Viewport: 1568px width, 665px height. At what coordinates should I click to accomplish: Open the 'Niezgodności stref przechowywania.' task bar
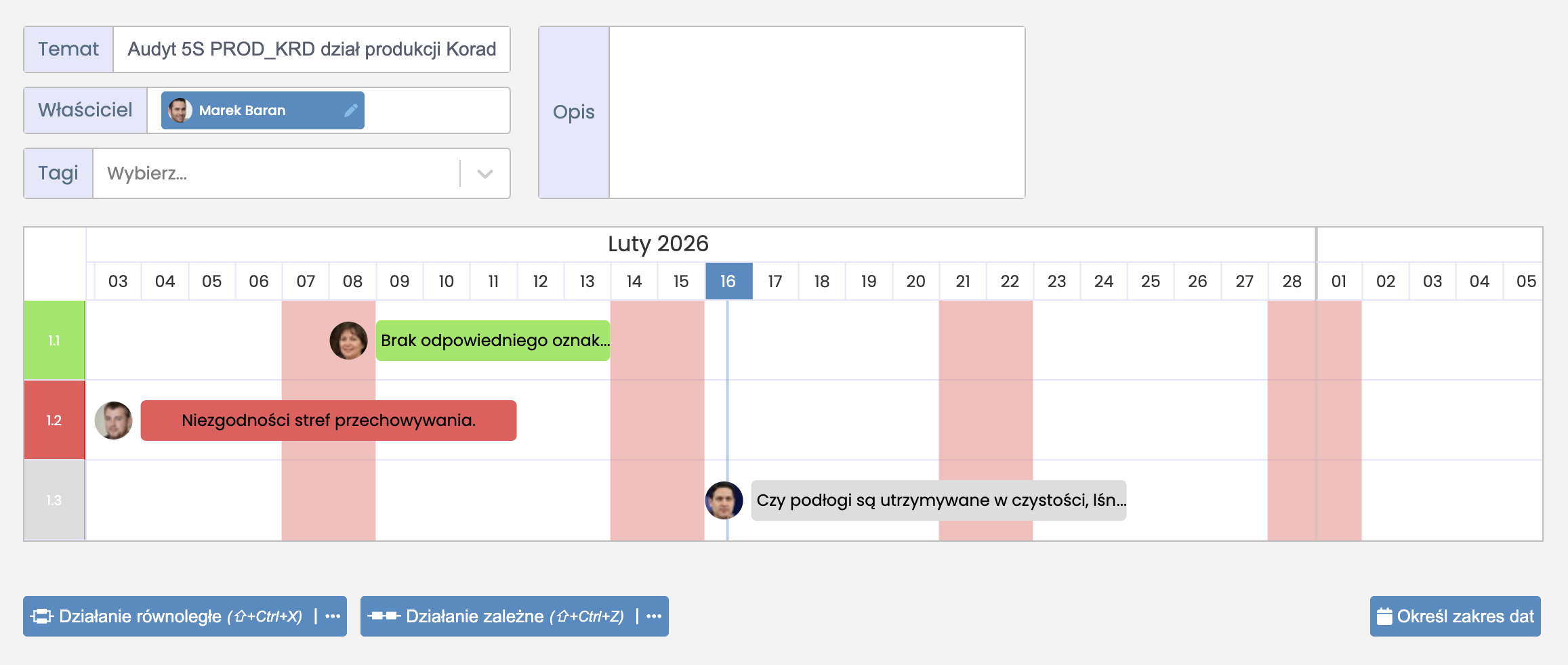tap(329, 421)
